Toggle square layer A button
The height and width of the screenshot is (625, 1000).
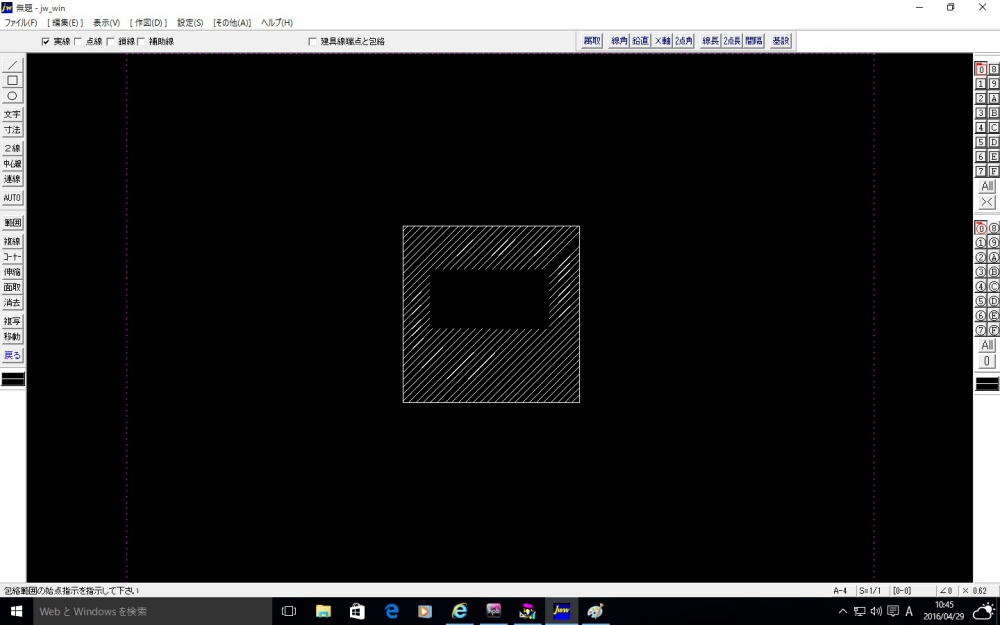click(x=994, y=98)
